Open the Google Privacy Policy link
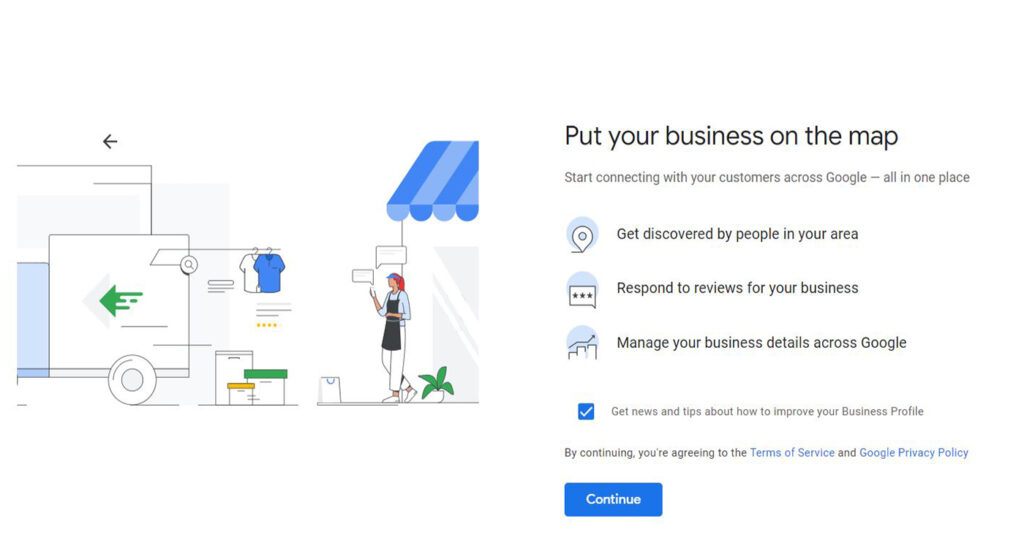This screenshot has height=551, width=1024. [914, 452]
